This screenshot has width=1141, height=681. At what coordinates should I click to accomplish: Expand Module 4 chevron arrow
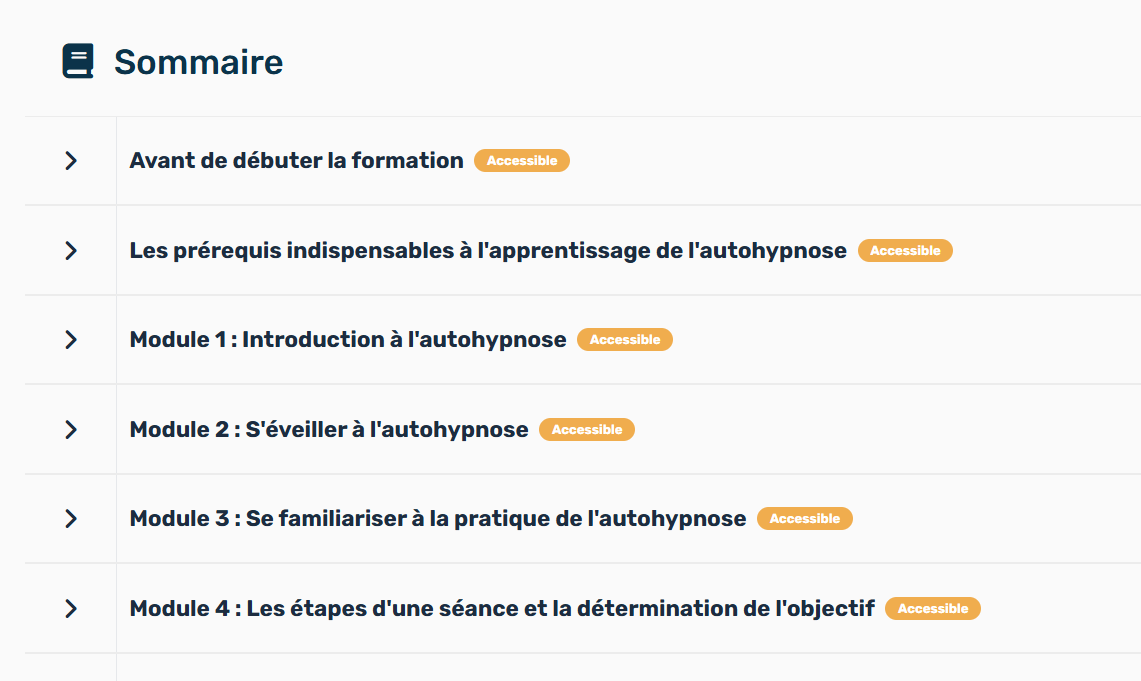pyautogui.click(x=70, y=608)
